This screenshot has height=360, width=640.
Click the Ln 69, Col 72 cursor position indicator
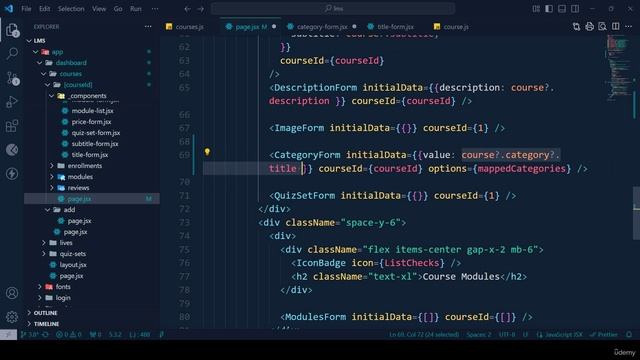point(424,334)
